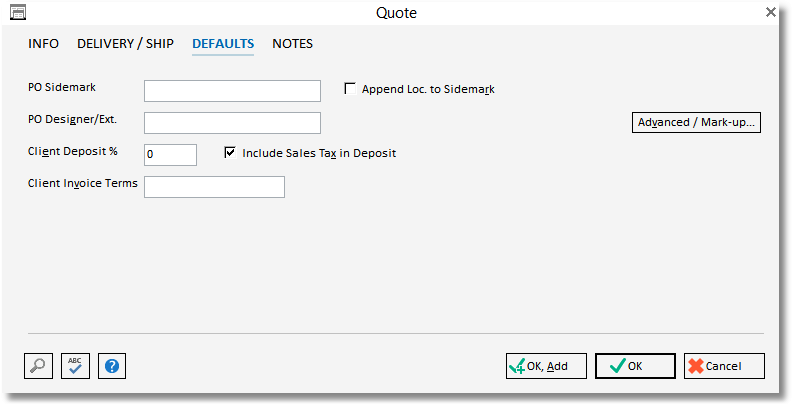Close the Quote window with X

pos(771,12)
